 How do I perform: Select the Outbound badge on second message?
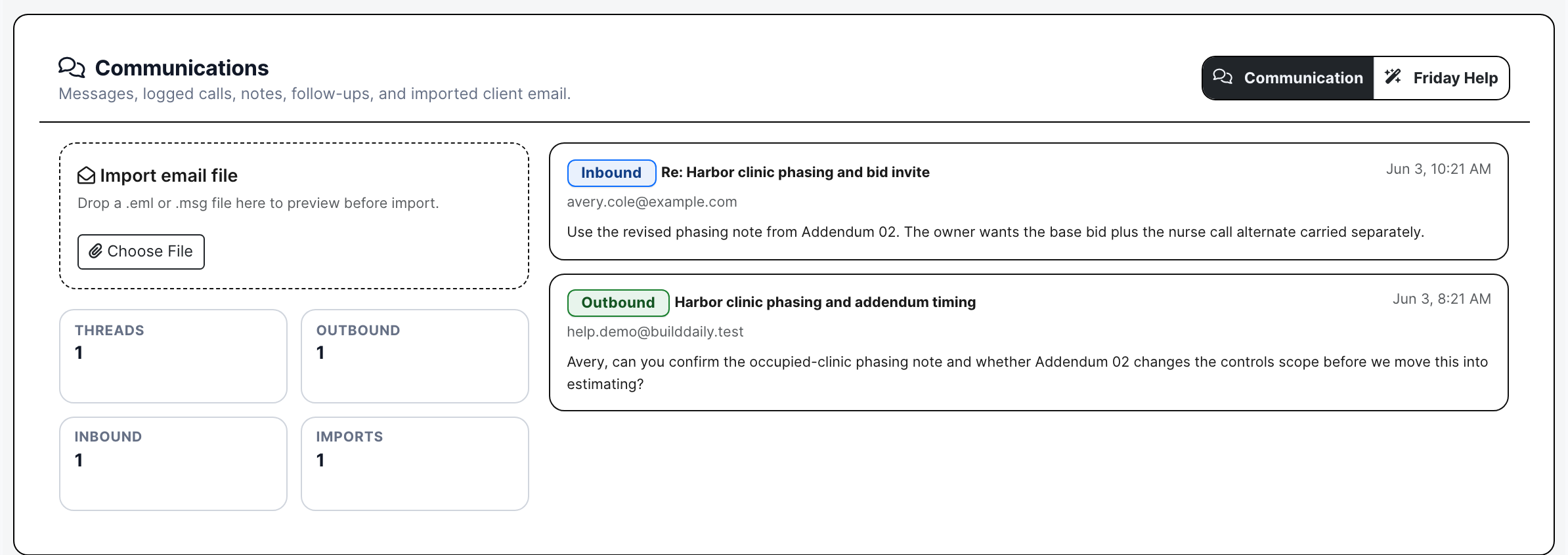point(618,303)
